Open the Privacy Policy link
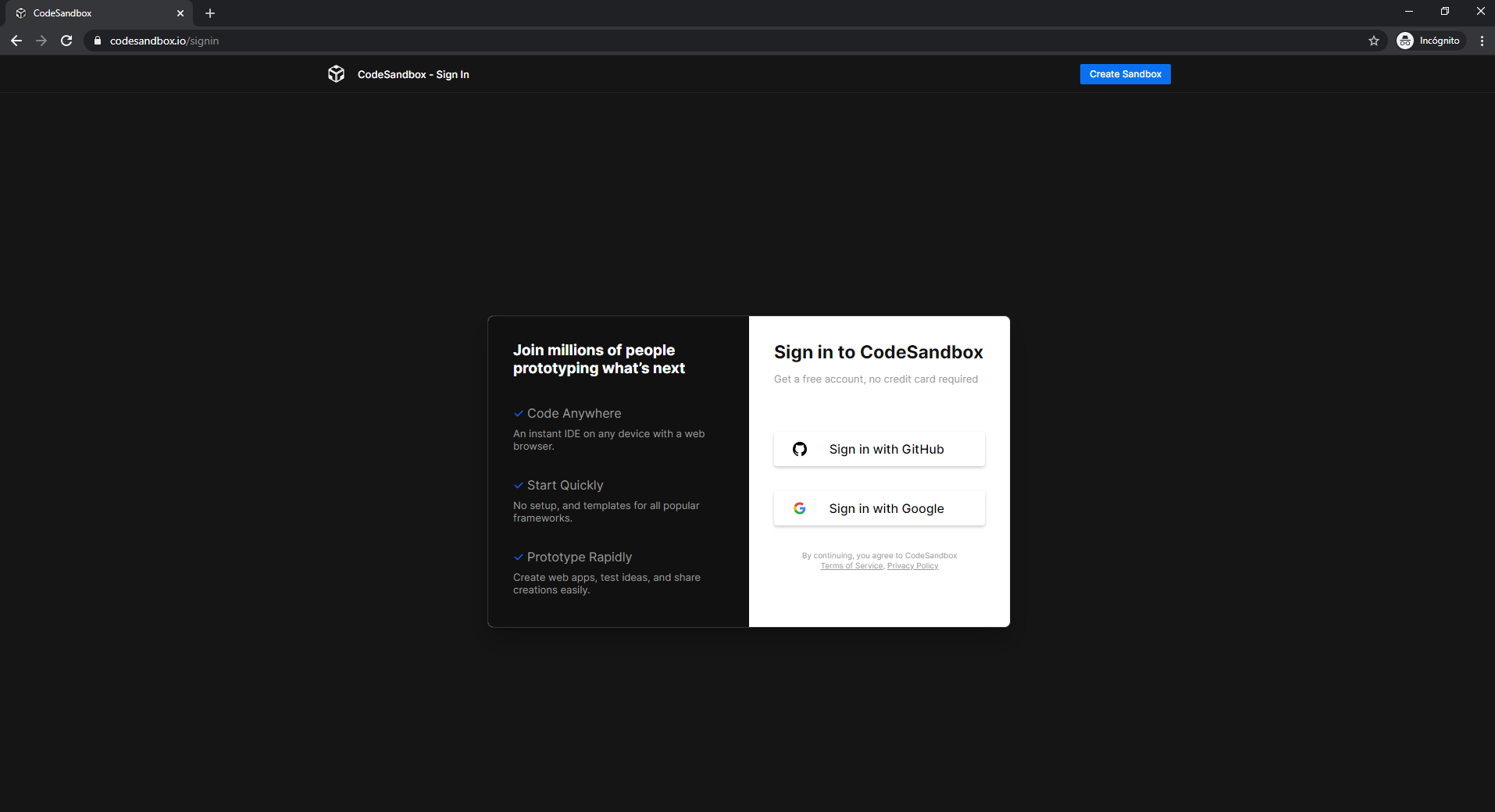The height and width of the screenshot is (812, 1495). click(912, 565)
